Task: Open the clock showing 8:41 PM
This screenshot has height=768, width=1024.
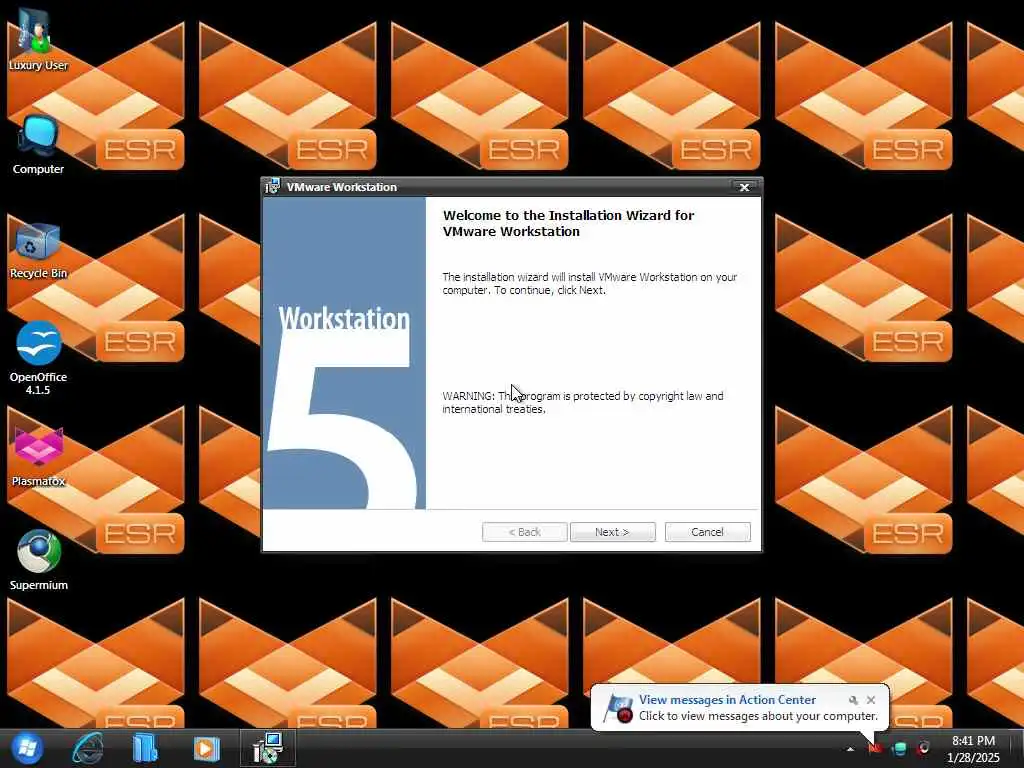Action: [x=973, y=749]
